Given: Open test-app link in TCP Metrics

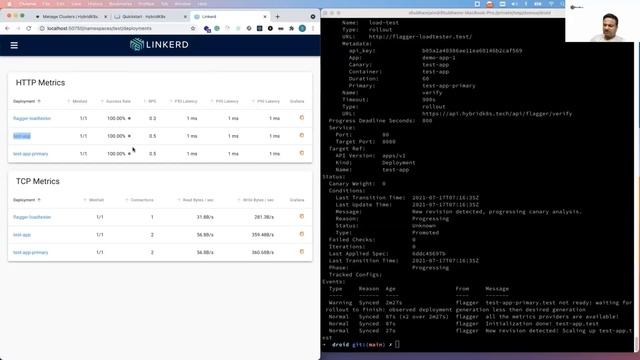Looking at the screenshot, I should pos(22,235).
